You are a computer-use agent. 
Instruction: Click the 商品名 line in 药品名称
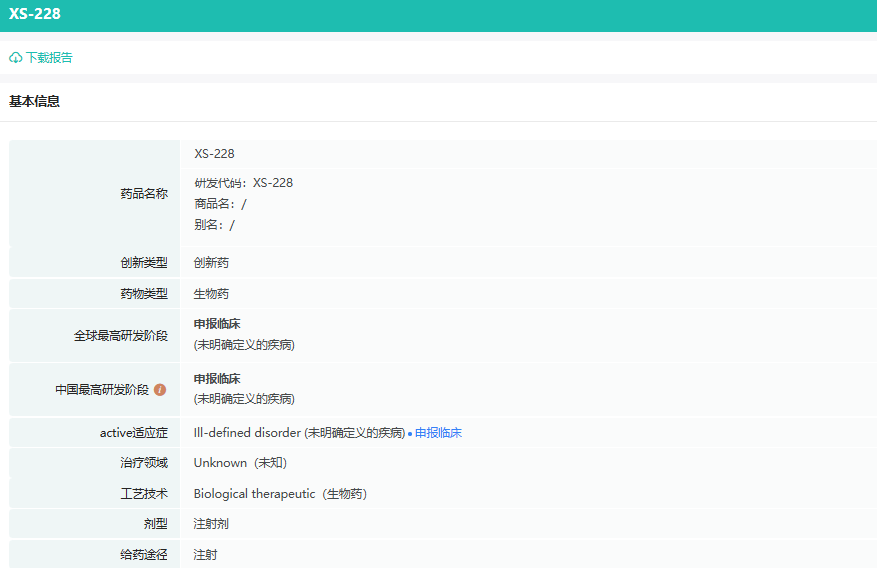tap(220, 204)
